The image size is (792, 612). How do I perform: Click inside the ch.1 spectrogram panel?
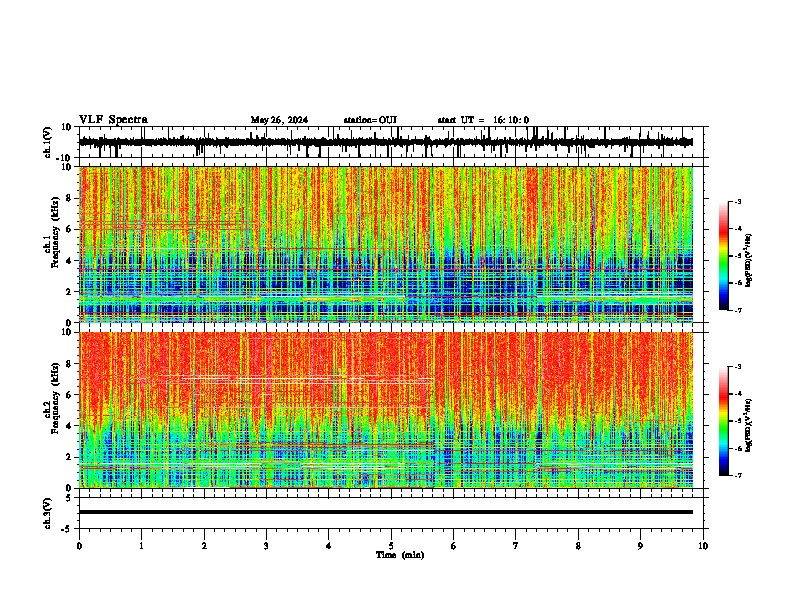click(386, 244)
